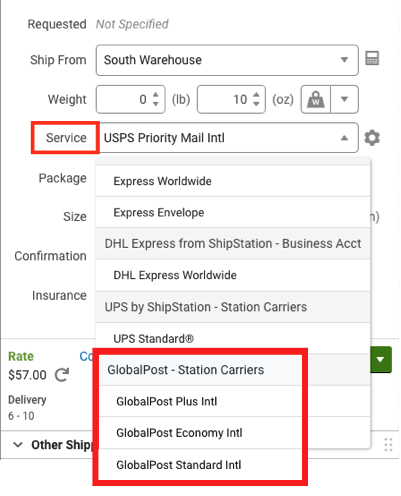
Task: Click the scale weight icon
Action: [316, 99]
